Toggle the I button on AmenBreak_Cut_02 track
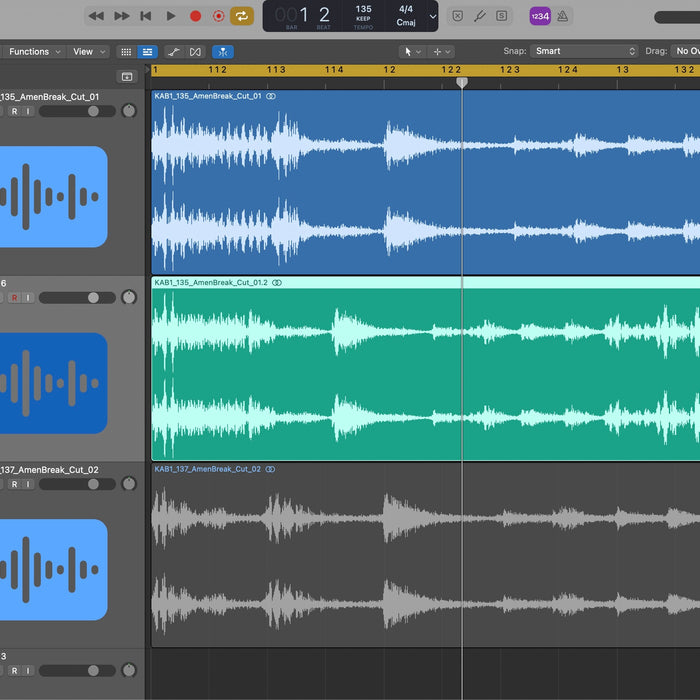The image size is (700, 700). (28, 484)
